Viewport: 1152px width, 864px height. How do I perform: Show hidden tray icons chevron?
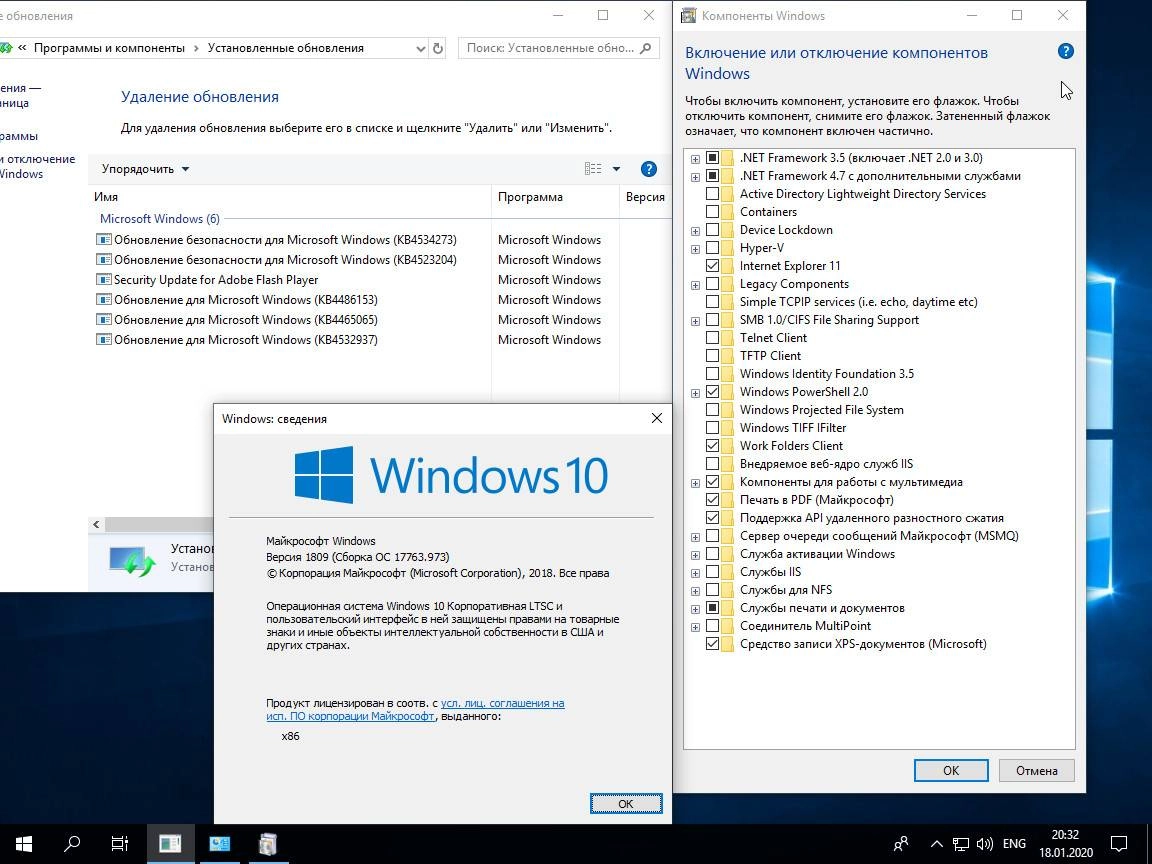click(936, 843)
